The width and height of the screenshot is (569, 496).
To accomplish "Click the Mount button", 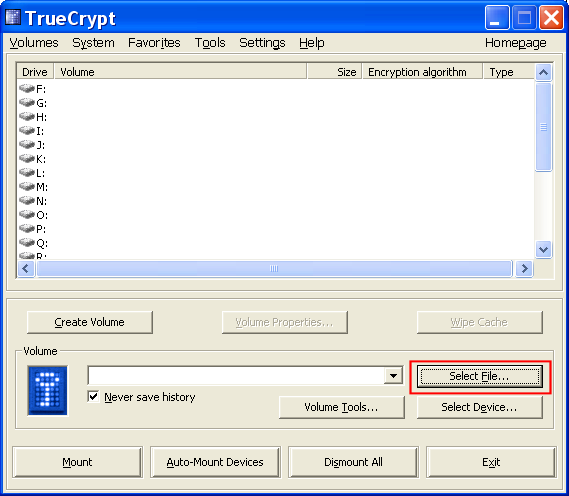I will point(77,462).
